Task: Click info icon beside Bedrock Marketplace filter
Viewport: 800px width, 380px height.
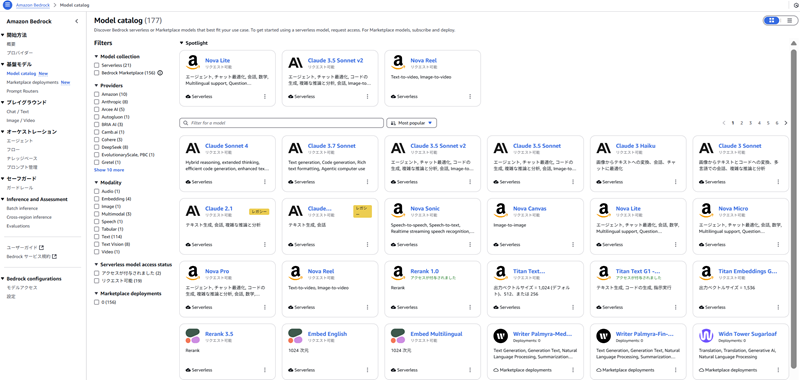Action: [160, 73]
